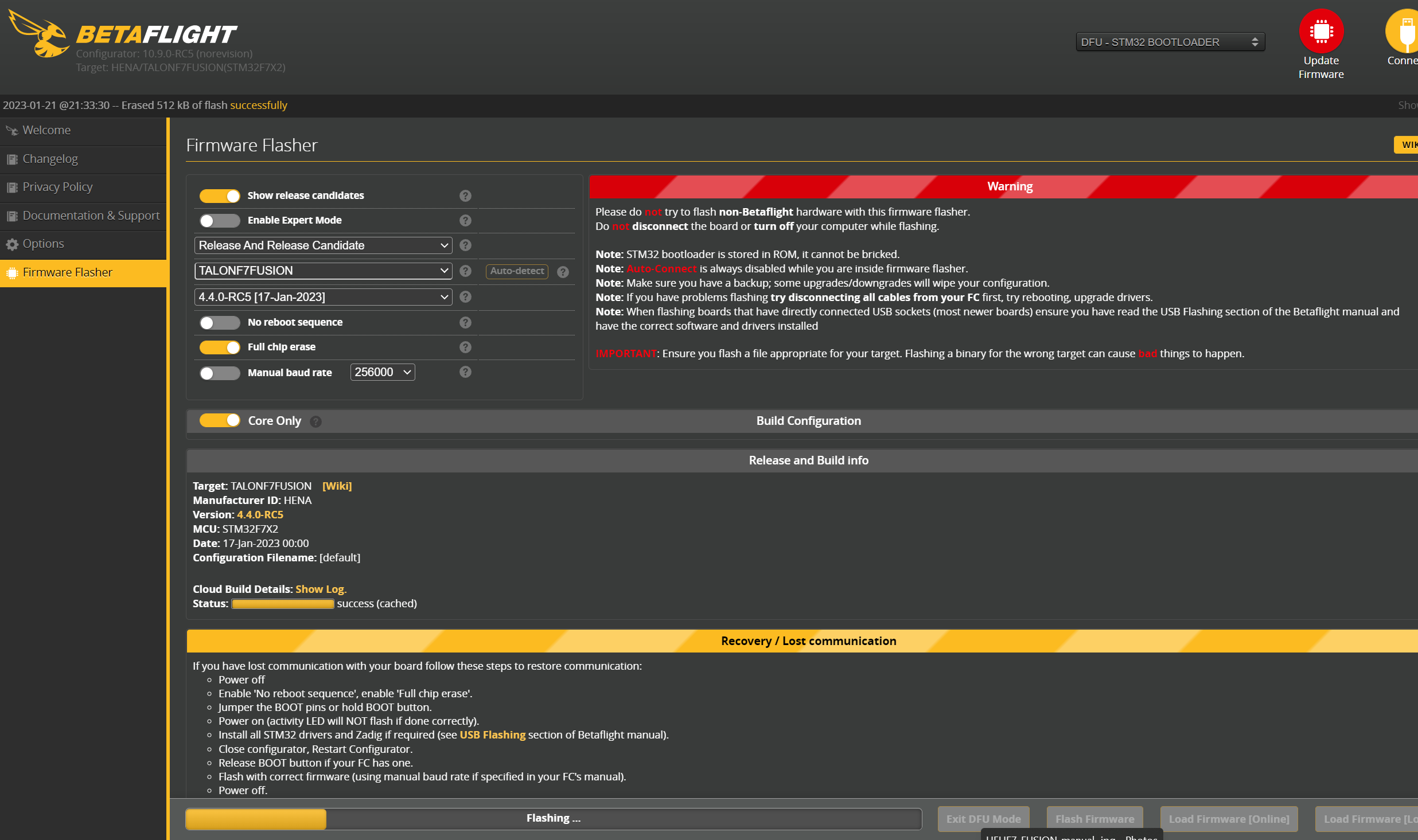Click the Firmware Flasher chip icon in sidebar
Viewport: 1418px width, 840px height.
12,272
